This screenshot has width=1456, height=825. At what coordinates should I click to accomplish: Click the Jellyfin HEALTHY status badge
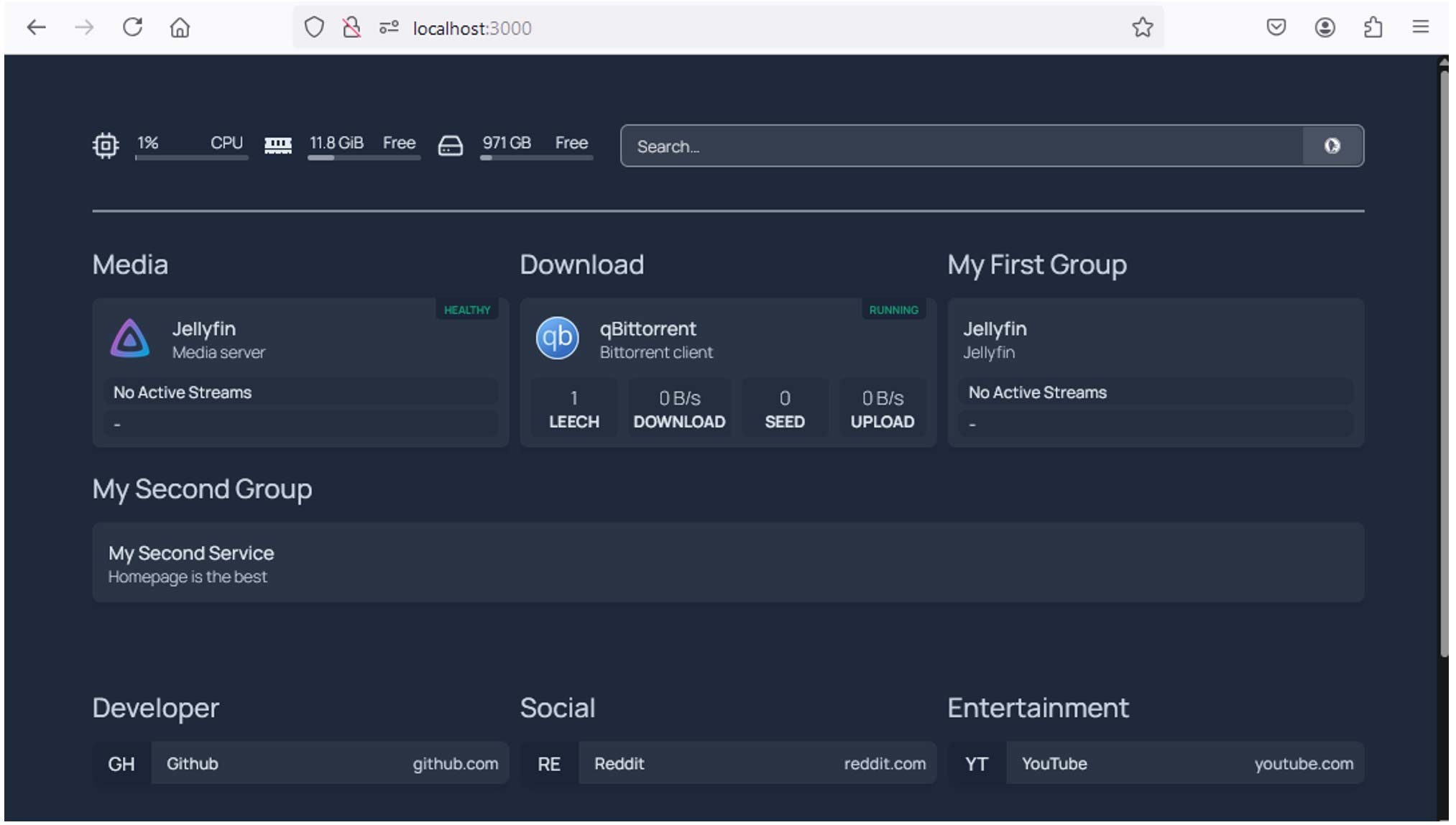click(x=467, y=309)
